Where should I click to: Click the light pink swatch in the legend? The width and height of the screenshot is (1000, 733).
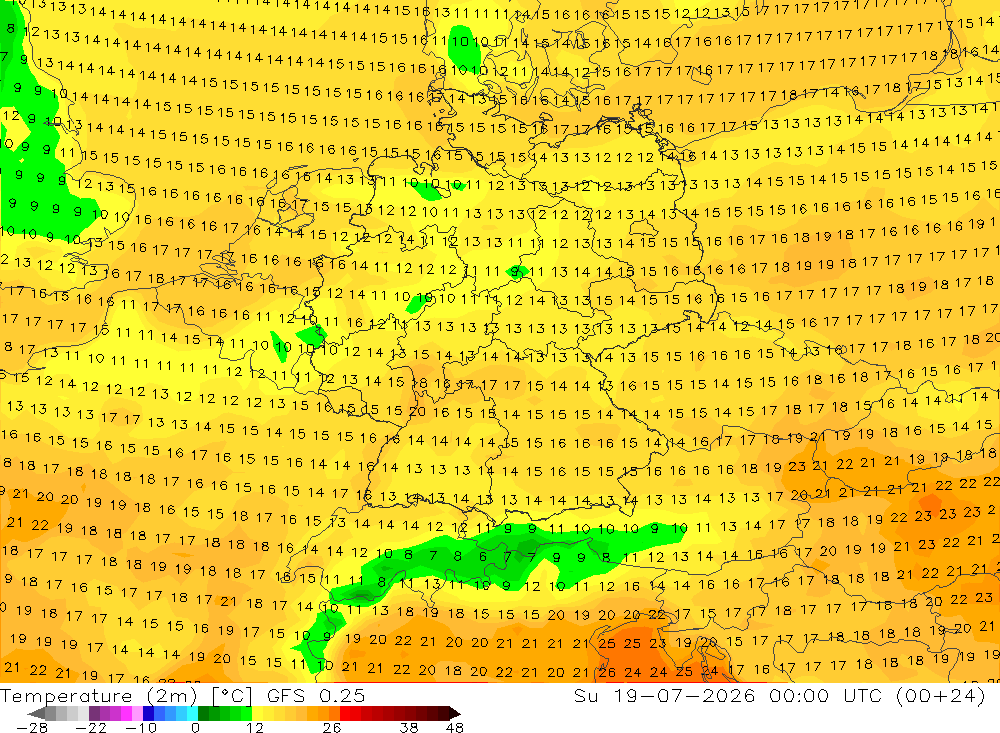137,713
